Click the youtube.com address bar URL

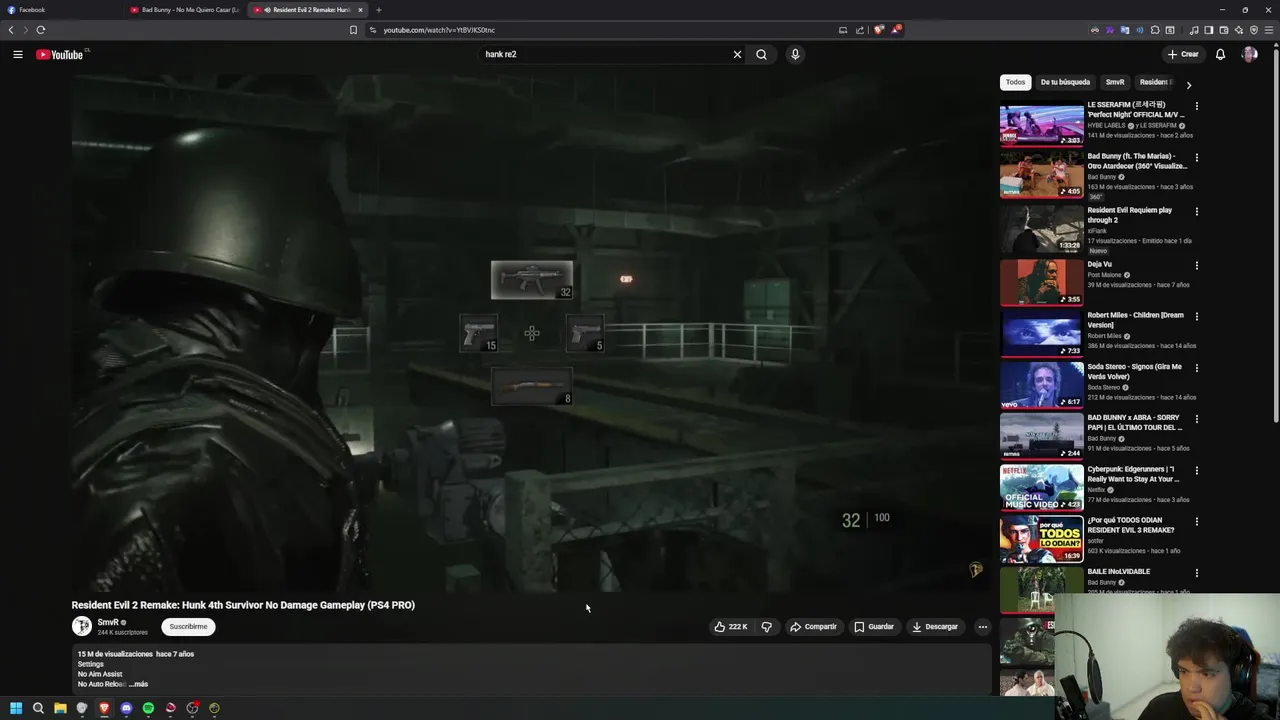point(439,30)
